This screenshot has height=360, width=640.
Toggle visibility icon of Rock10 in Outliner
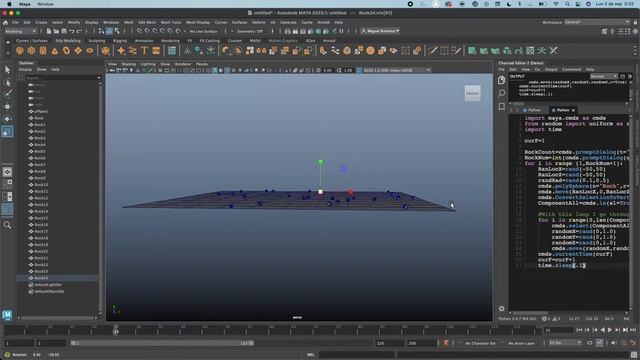click(31, 184)
